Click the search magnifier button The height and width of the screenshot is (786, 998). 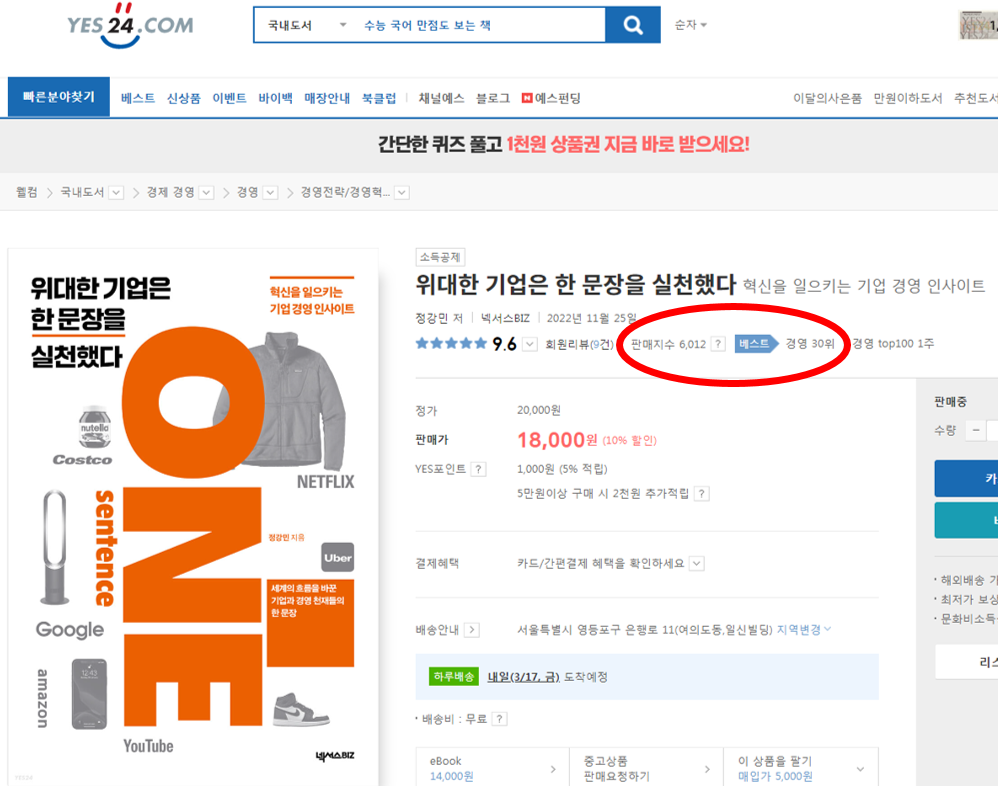click(x=633, y=25)
